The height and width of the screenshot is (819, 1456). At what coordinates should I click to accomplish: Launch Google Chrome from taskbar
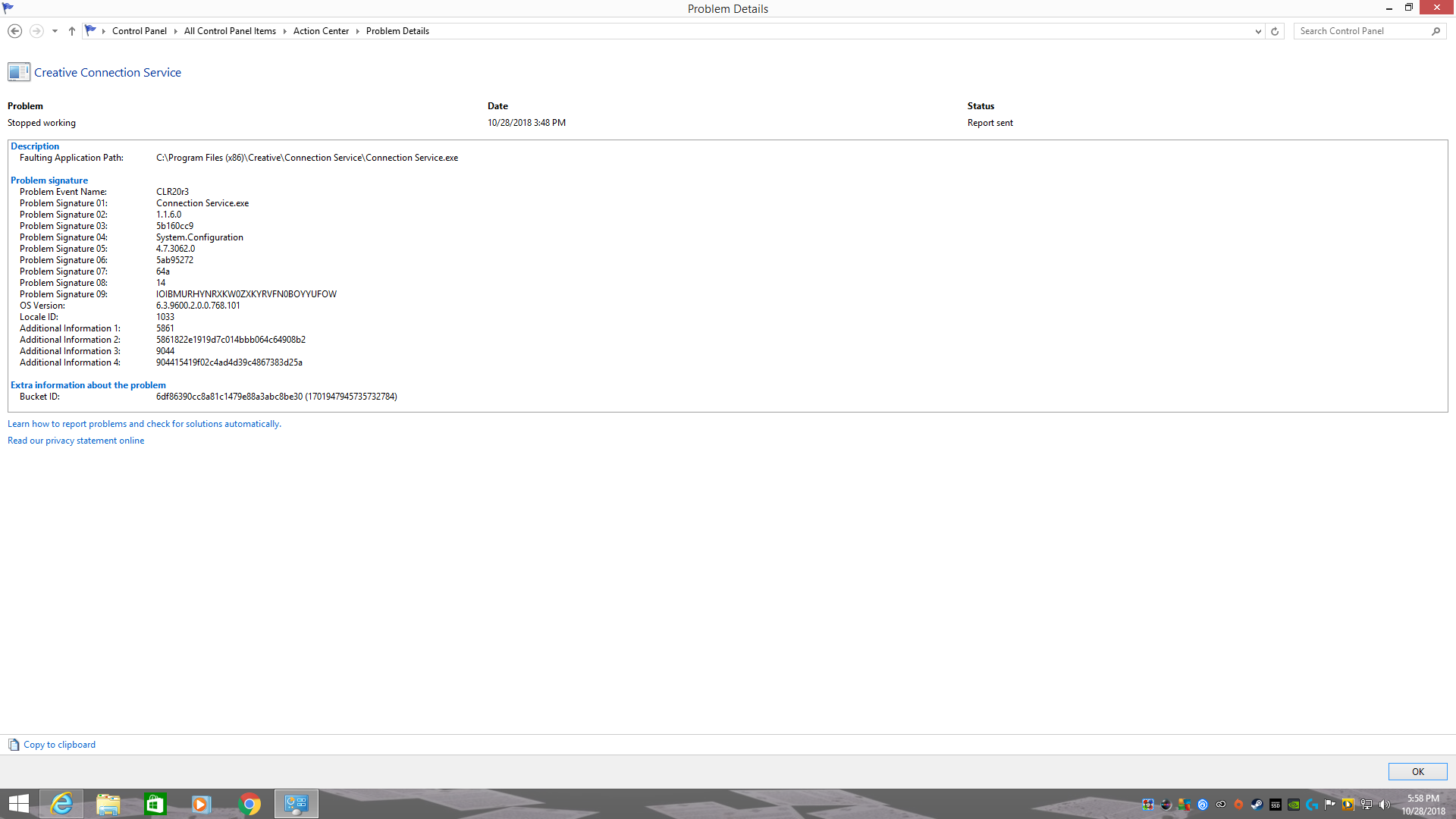coord(249,804)
